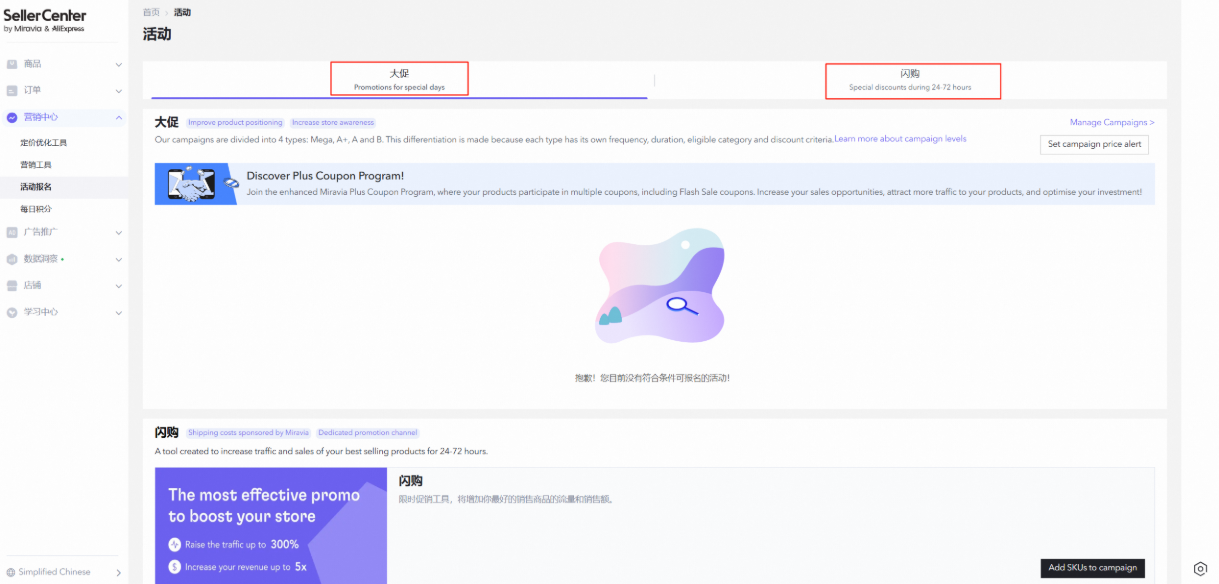Click the Set campaign price alert button
This screenshot has height=584, width=1219.
click(x=1094, y=144)
